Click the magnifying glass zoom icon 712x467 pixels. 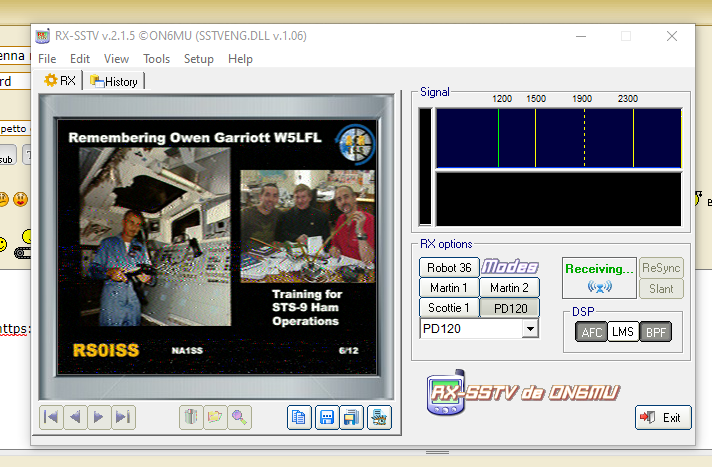tap(239, 417)
